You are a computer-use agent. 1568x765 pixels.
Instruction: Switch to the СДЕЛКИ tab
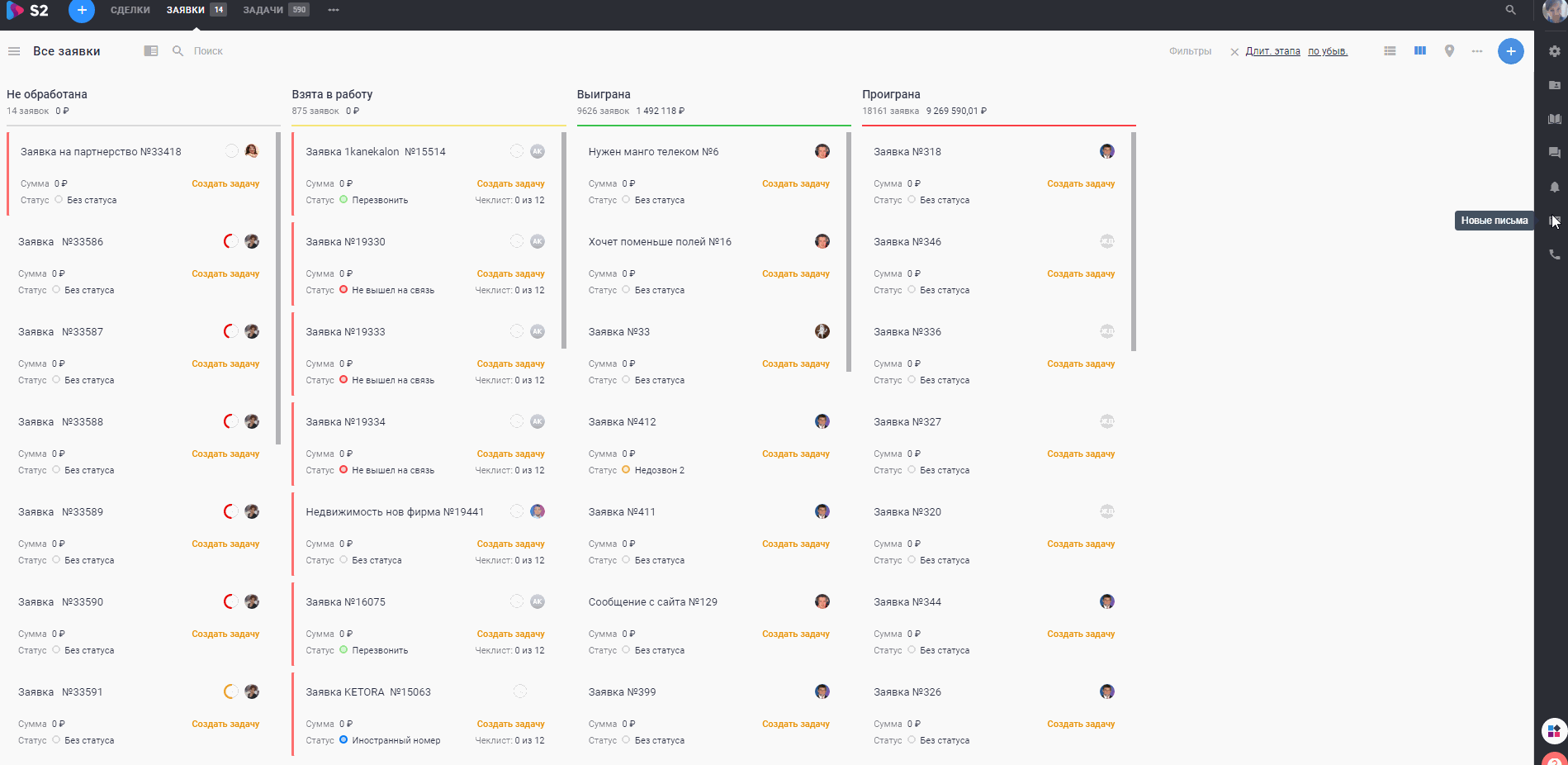129,10
